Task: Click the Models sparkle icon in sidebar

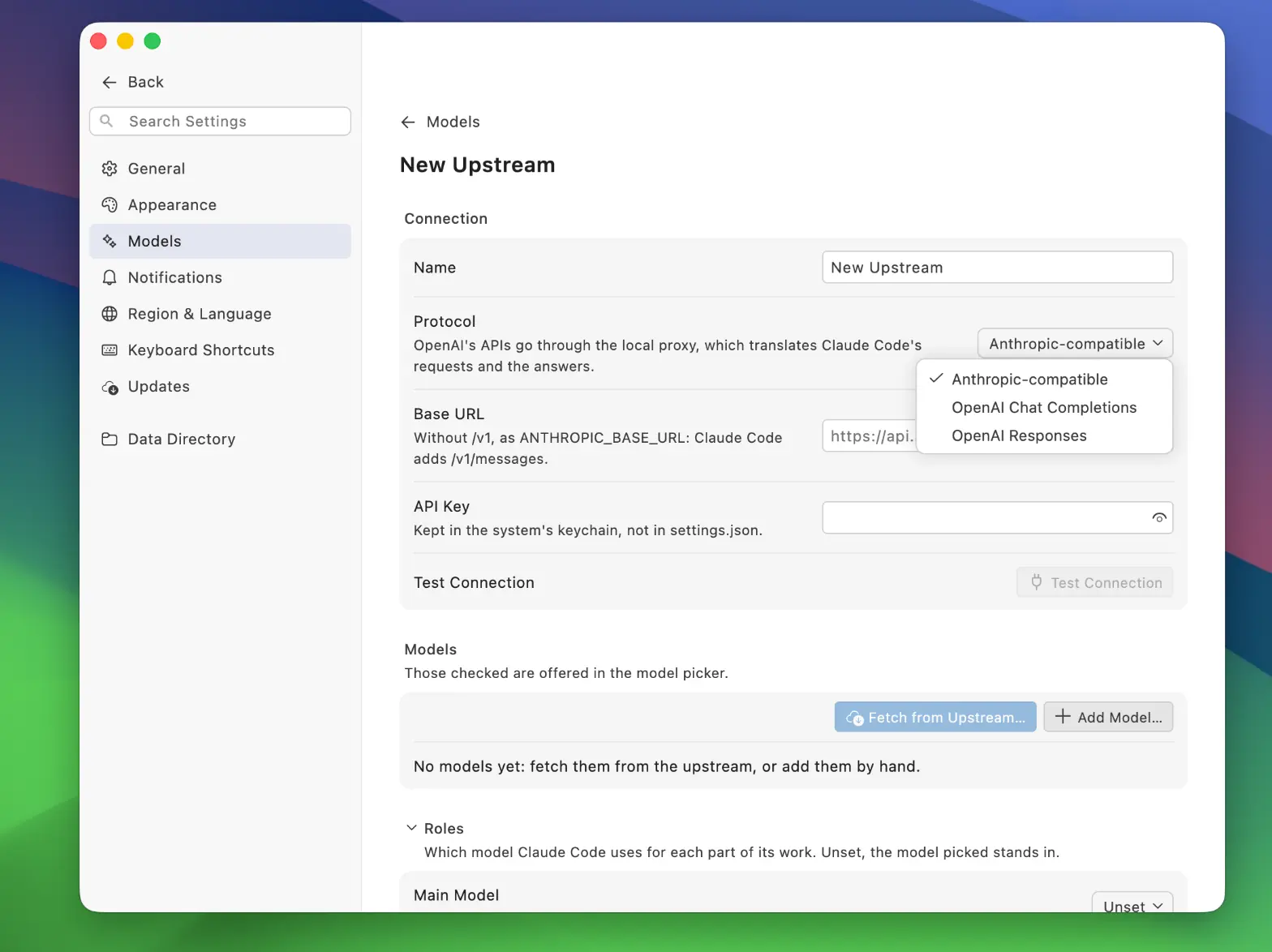Action: (110, 242)
